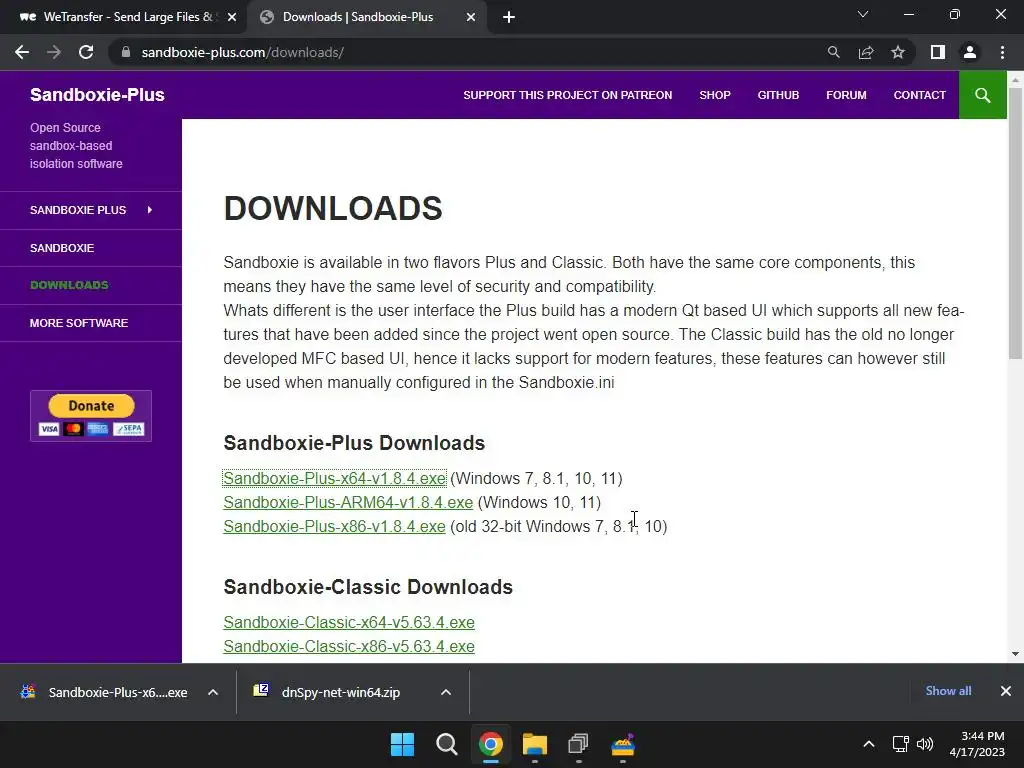Screen dimensions: 1024x768
Task: Open the volume tray icon
Action: (x=925, y=744)
